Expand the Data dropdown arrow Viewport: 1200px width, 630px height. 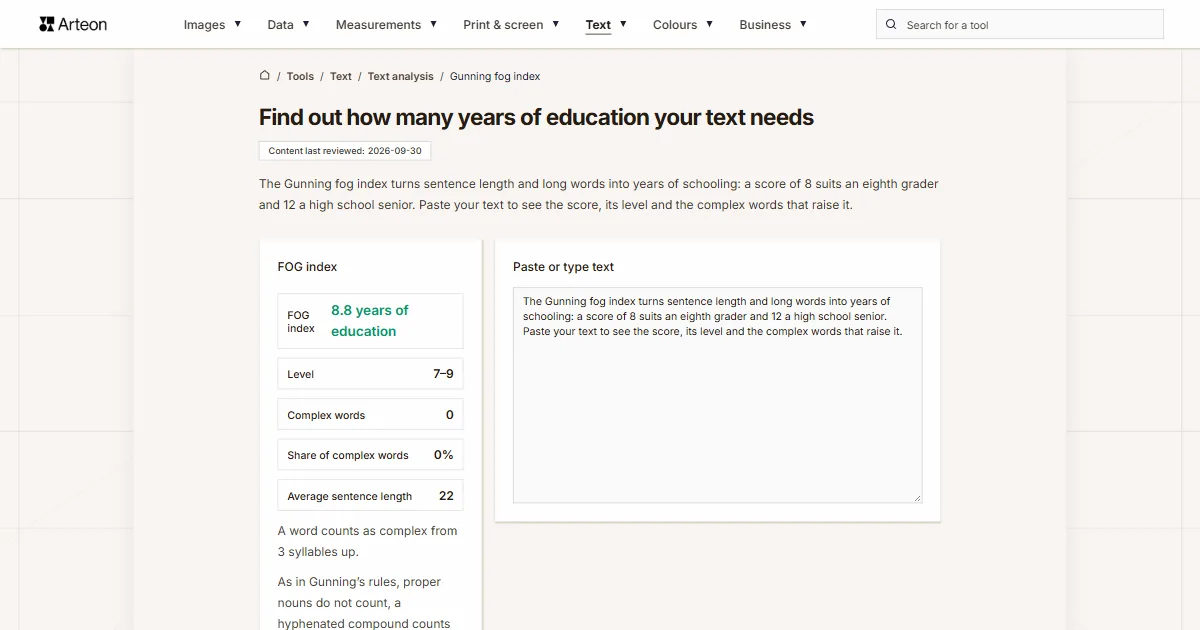click(x=306, y=23)
